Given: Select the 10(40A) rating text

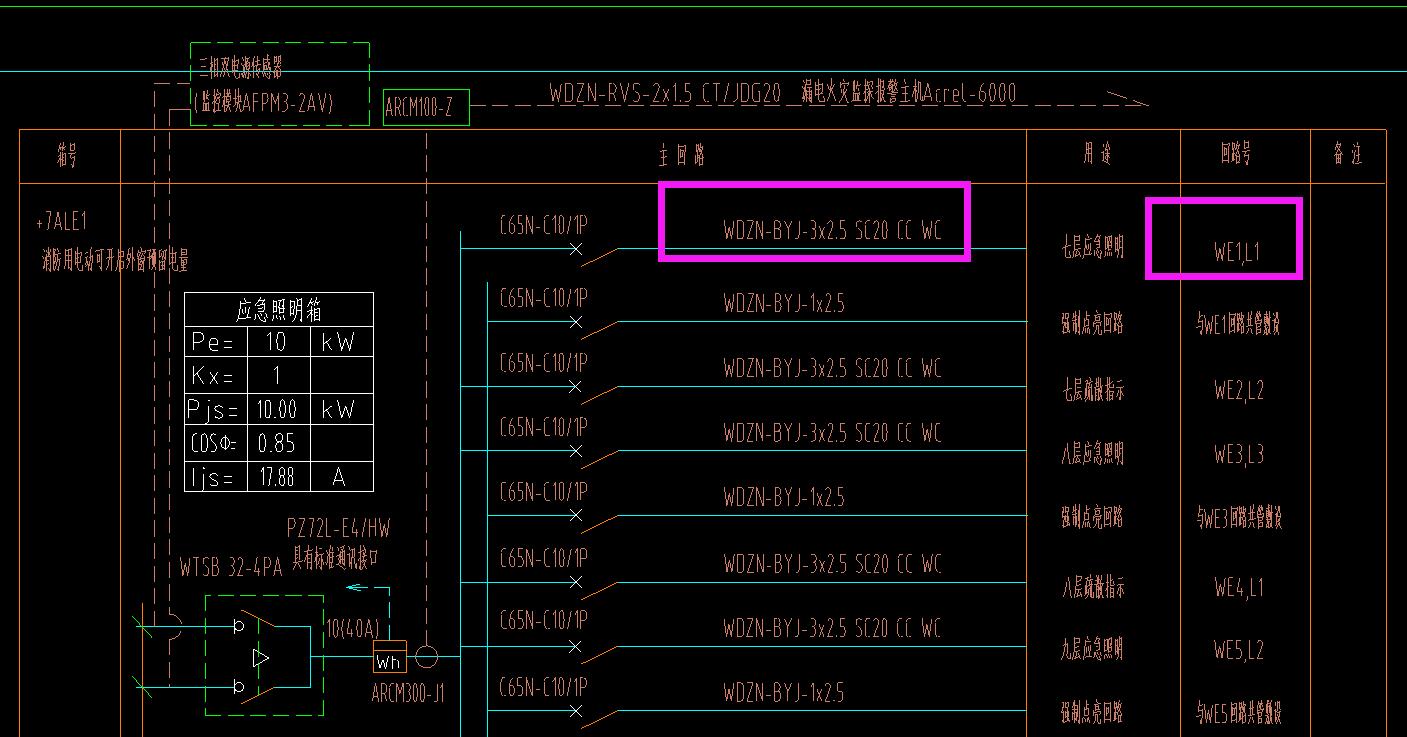Looking at the screenshot, I should (353, 629).
